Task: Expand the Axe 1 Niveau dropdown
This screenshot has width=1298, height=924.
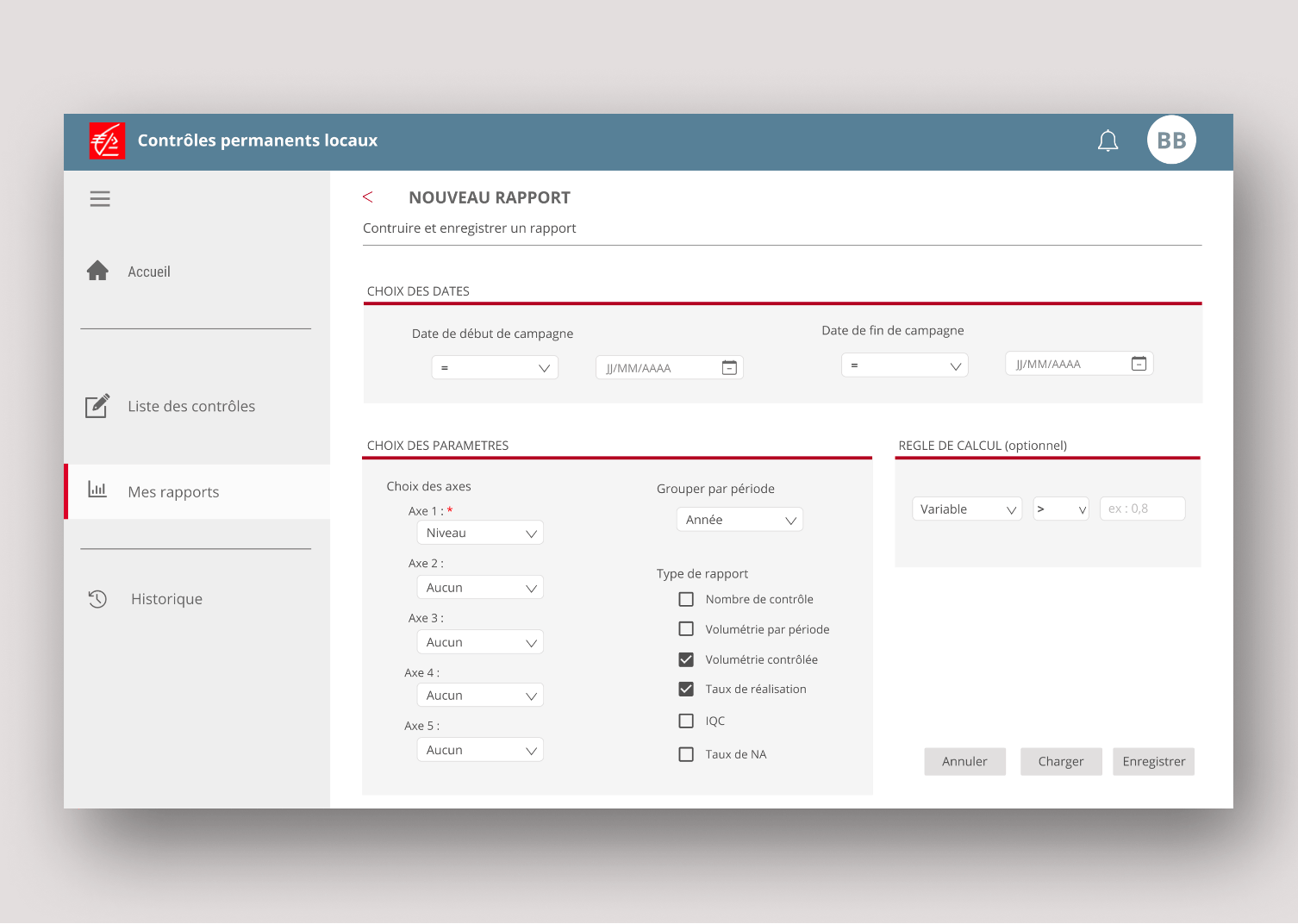Action: [480, 533]
